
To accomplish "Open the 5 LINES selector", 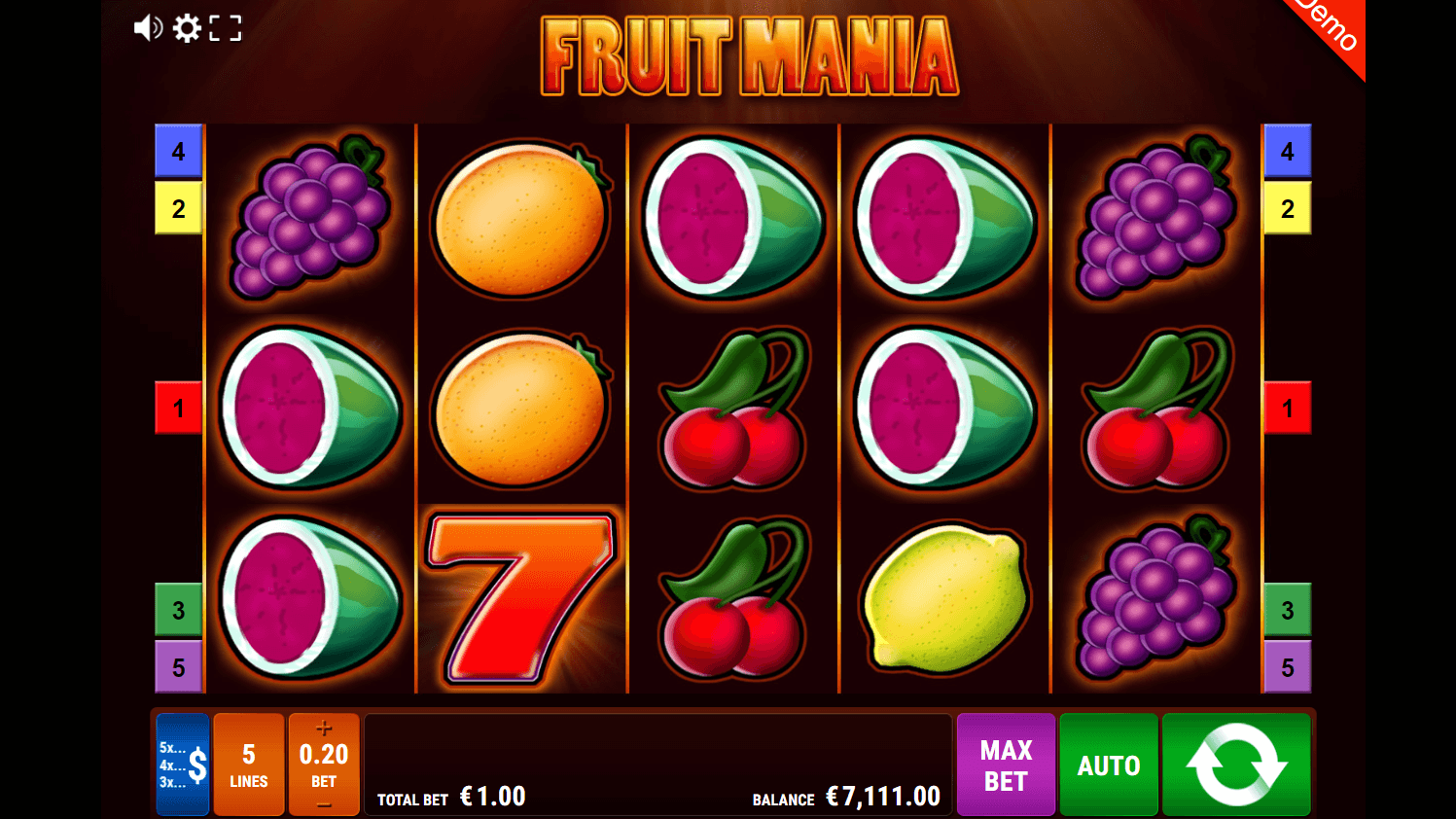I will [x=249, y=765].
